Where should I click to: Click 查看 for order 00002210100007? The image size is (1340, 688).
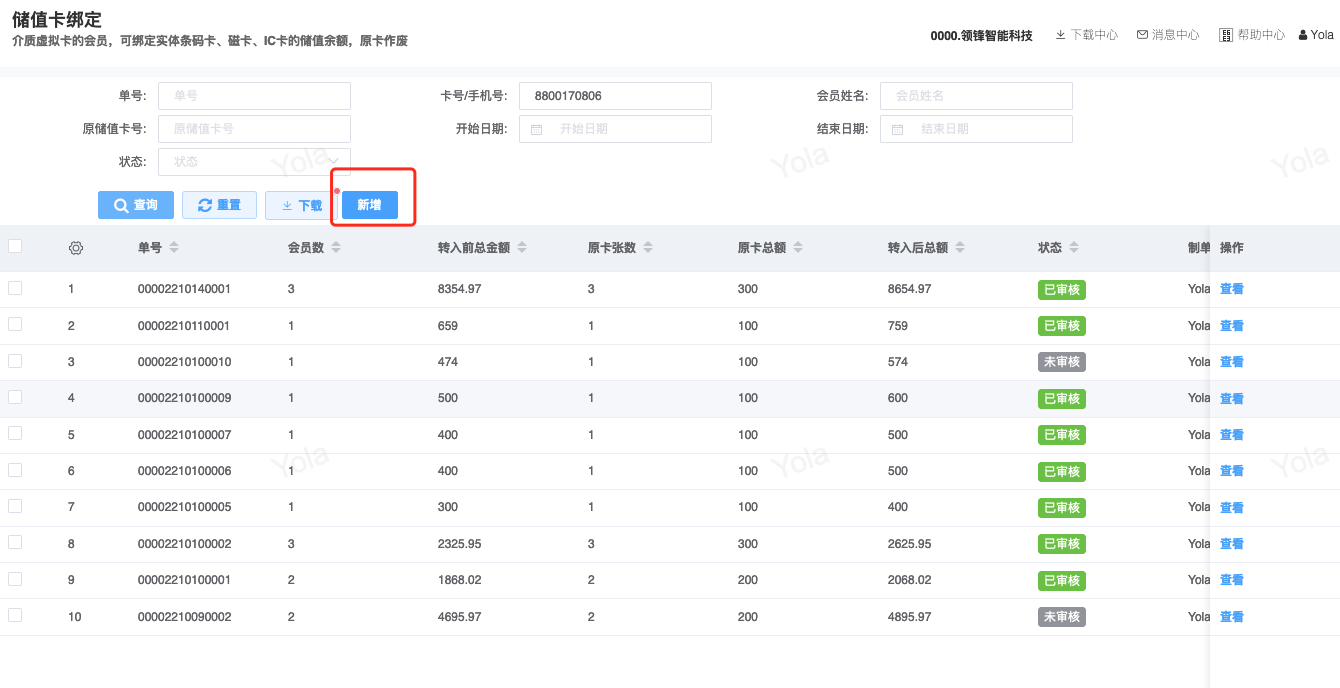[x=1232, y=435]
